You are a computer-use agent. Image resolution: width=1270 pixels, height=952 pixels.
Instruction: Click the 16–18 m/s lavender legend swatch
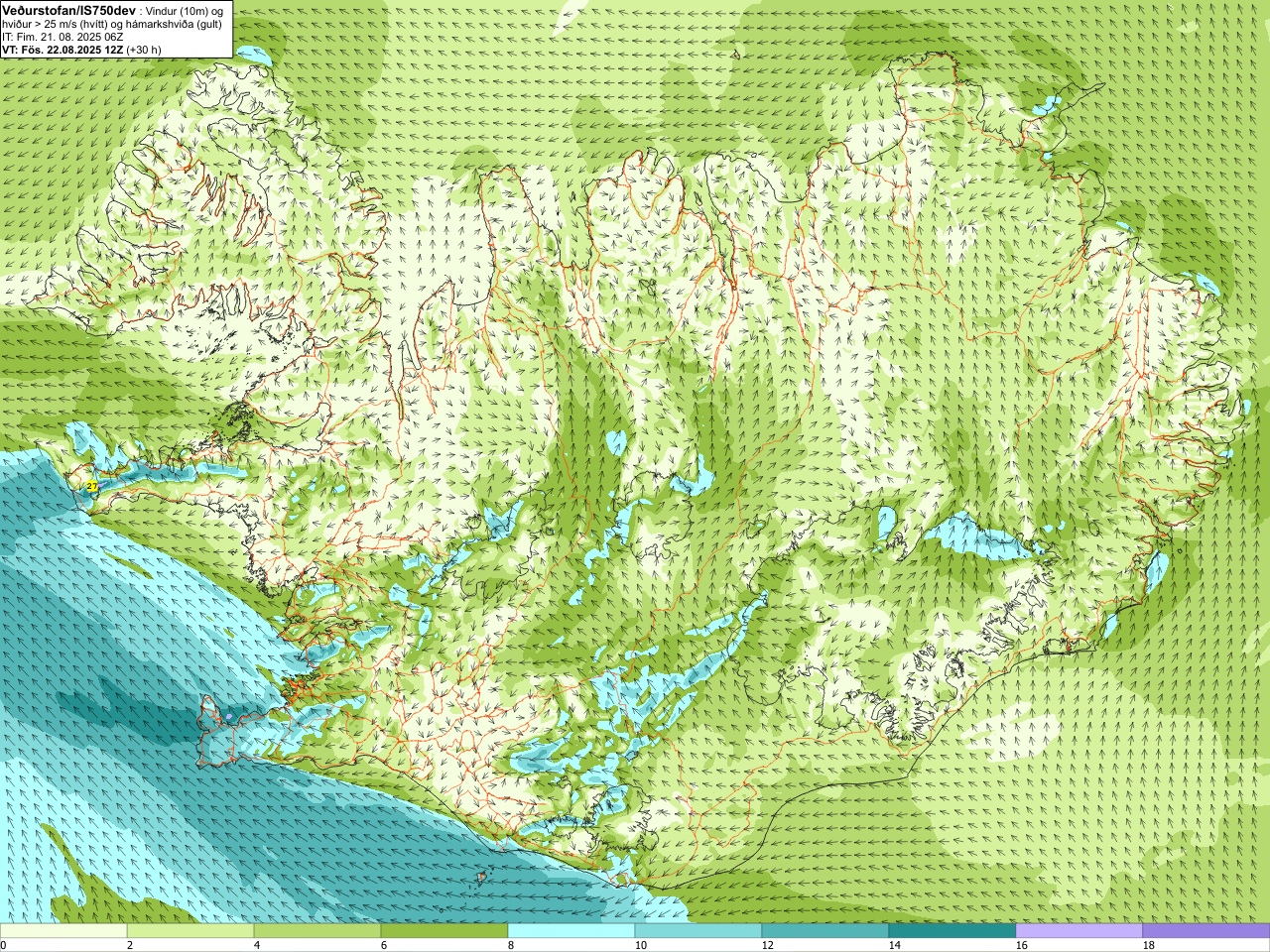pos(1079,931)
